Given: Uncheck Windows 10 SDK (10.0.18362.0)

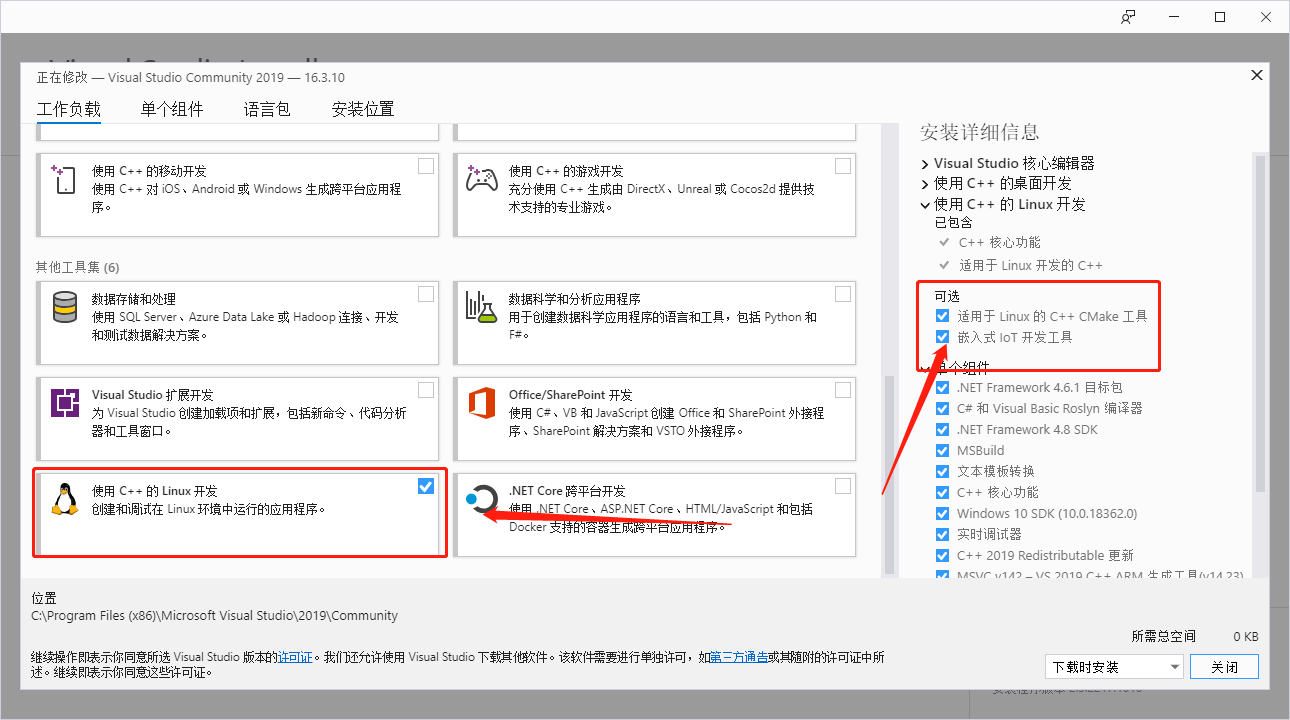Looking at the screenshot, I should 942,513.
